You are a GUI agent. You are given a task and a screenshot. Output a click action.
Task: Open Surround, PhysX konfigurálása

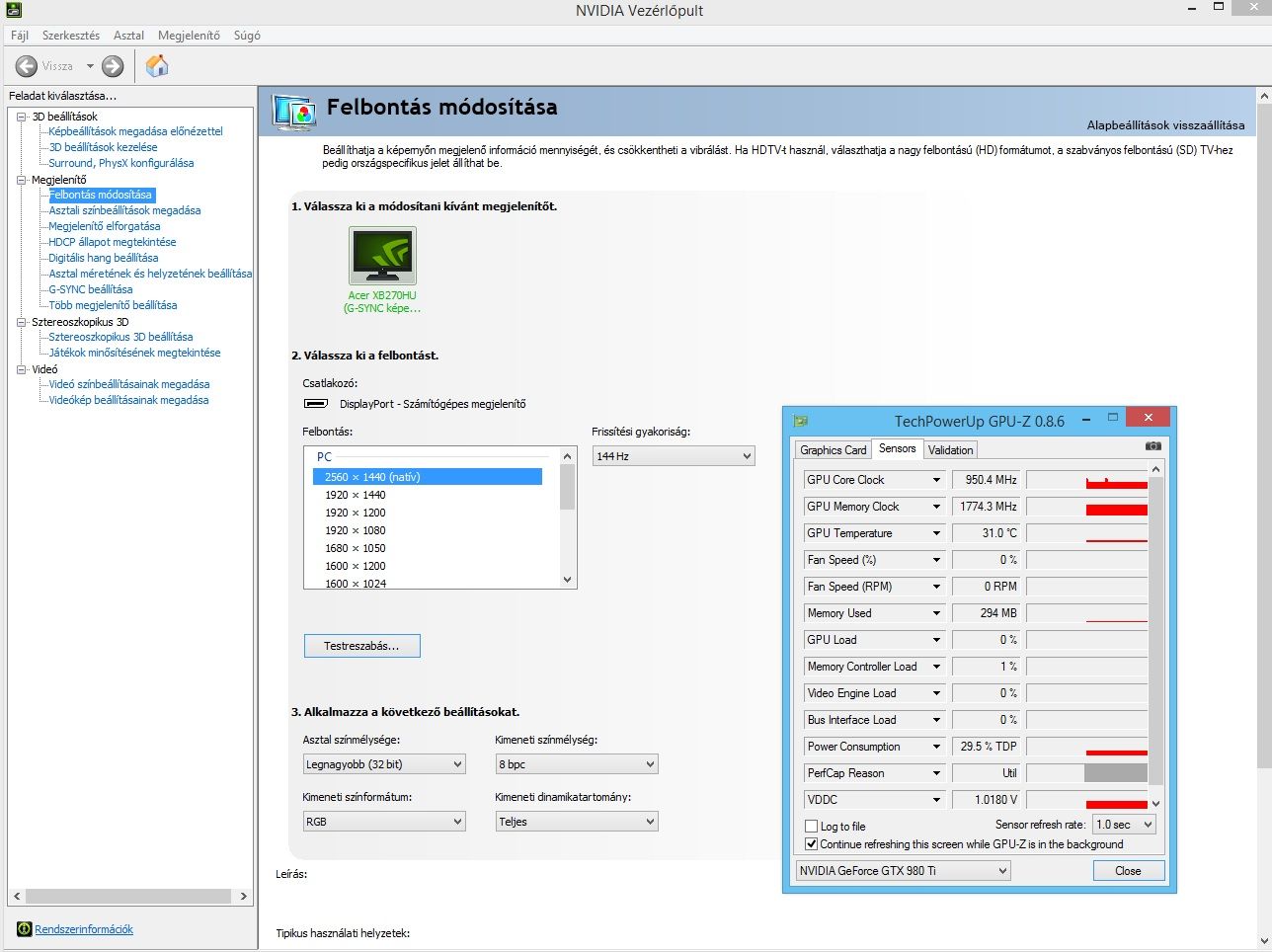[x=121, y=163]
